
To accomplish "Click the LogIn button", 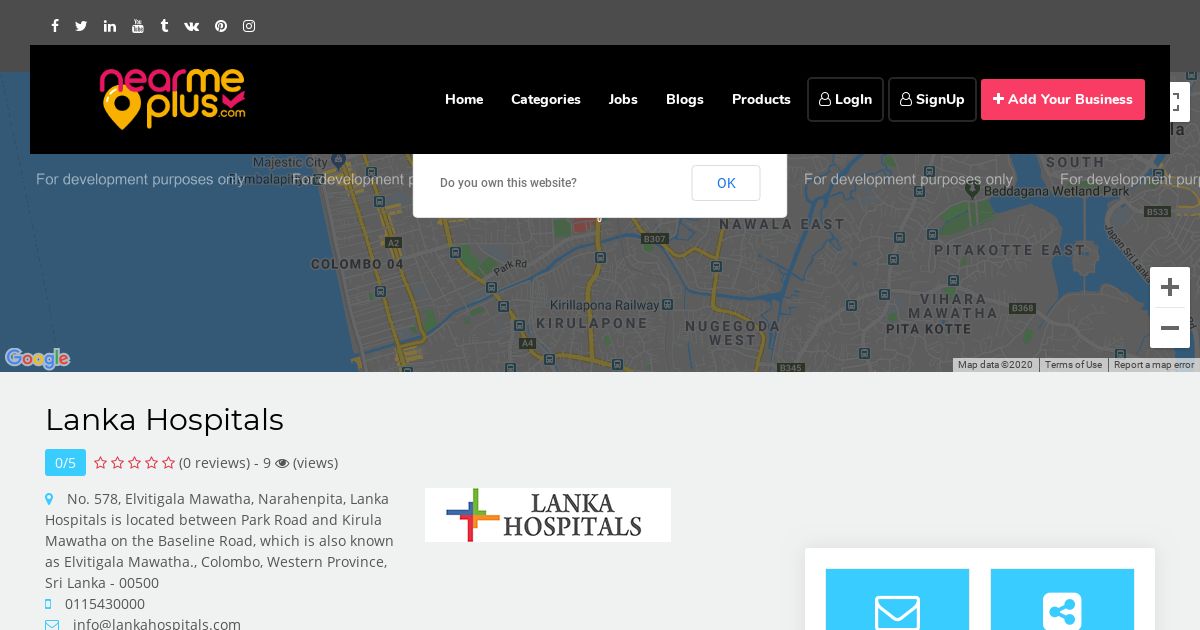I will coord(845,99).
